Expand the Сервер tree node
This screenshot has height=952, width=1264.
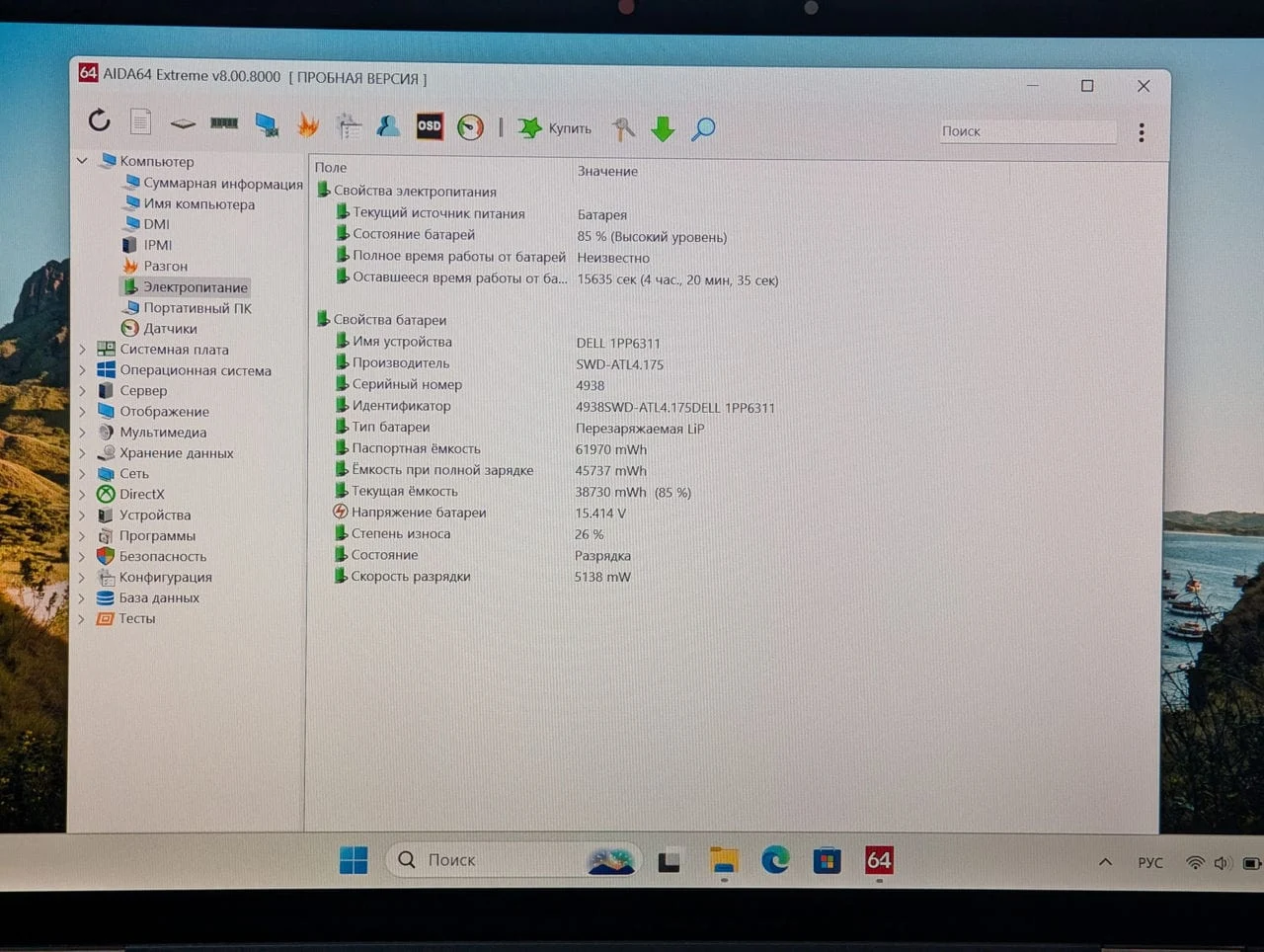[x=82, y=390]
